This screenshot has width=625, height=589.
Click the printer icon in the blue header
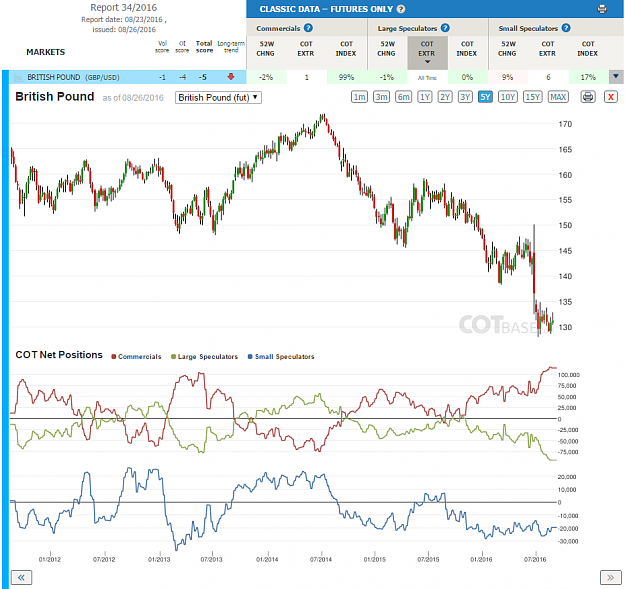[602, 9]
